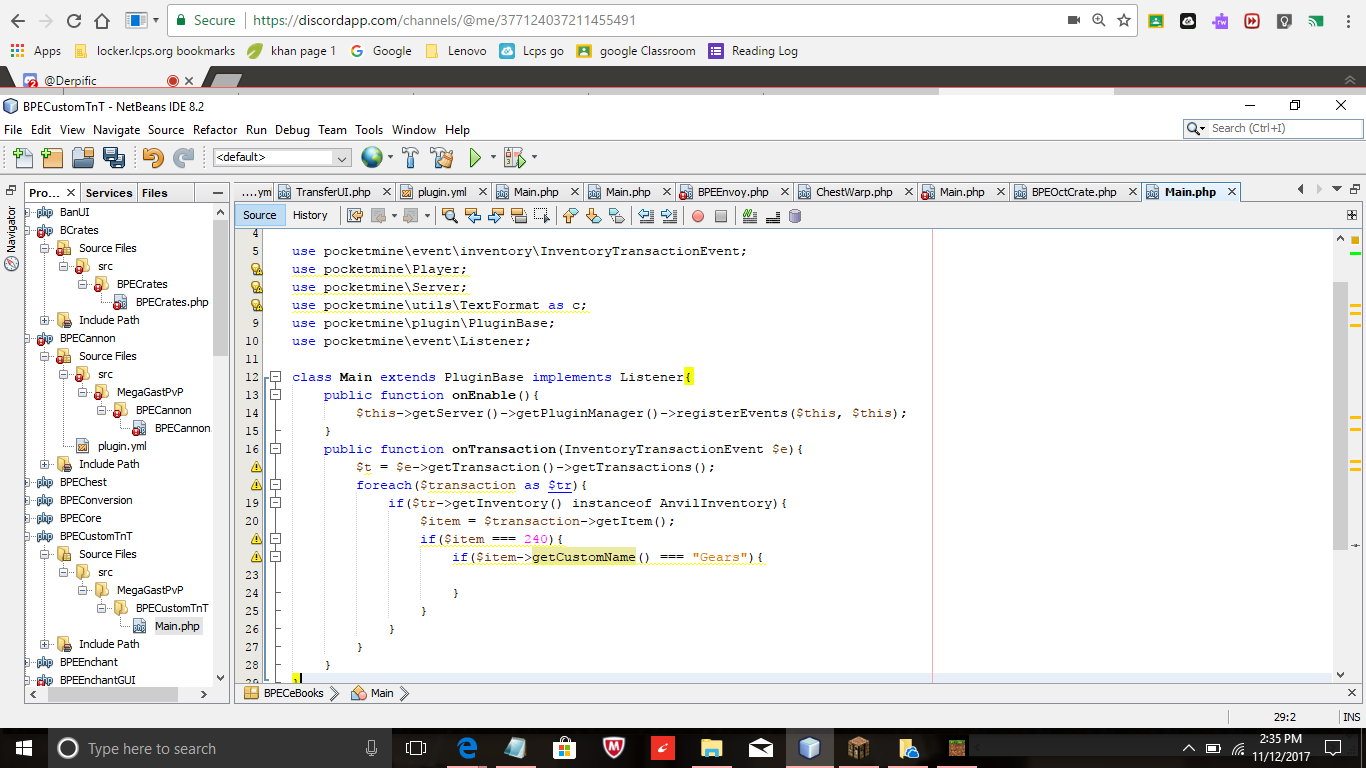The image size is (1366, 768).
Task: Toggle bookmark on current line
Action: tap(617, 215)
